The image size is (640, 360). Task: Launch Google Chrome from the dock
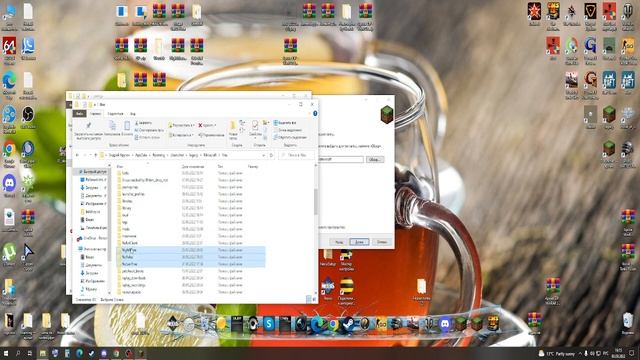tap(333, 324)
